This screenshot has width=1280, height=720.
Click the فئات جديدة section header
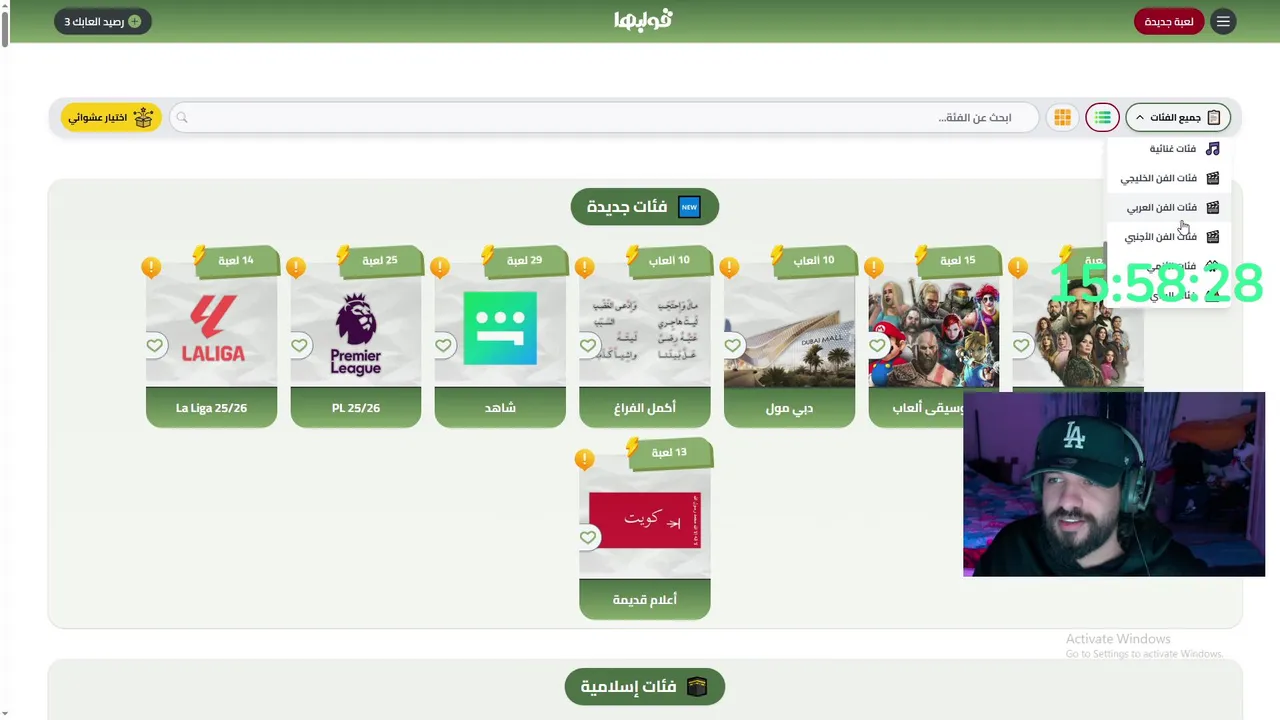click(x=645, y=207)
